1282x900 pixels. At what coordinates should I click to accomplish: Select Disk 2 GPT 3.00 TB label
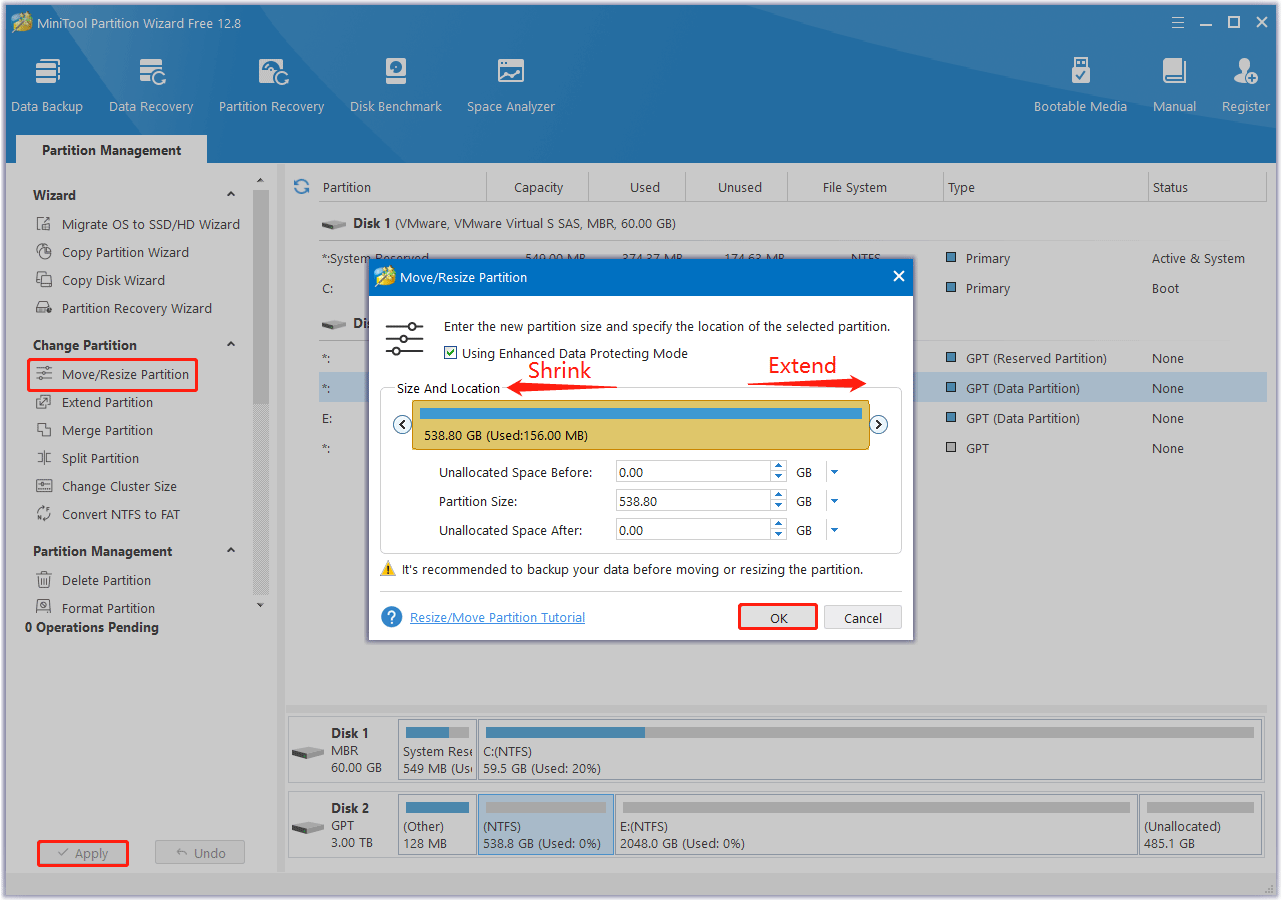click(x=343, y=825)
